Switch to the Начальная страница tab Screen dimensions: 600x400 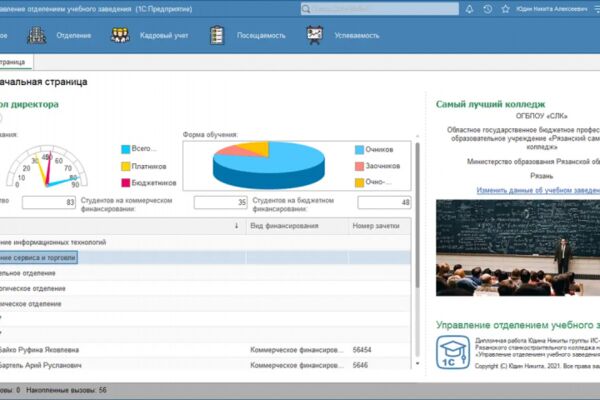click(x=13, y=62)
